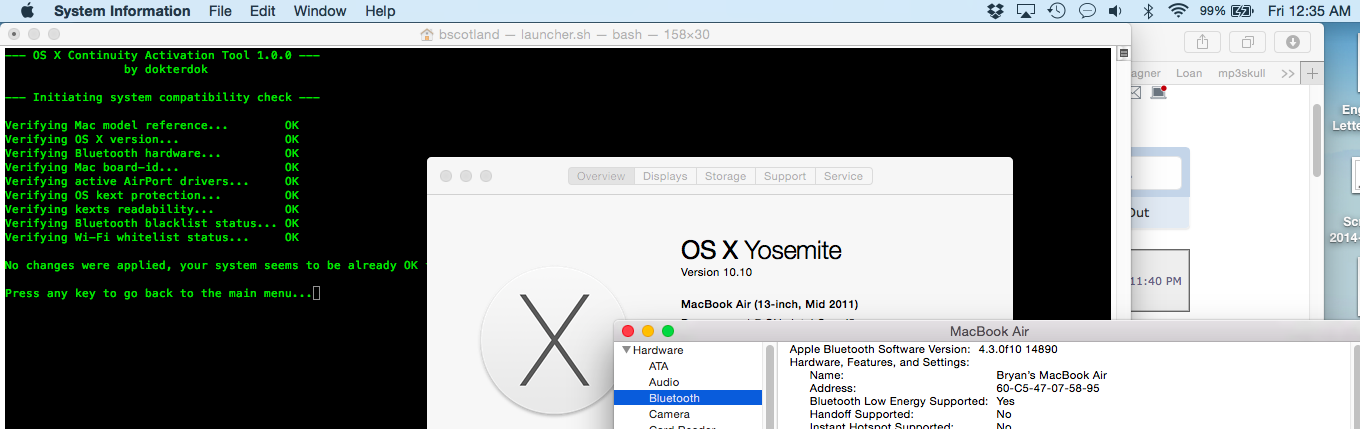Open the AirPlay display menu

click(1026, 11)
